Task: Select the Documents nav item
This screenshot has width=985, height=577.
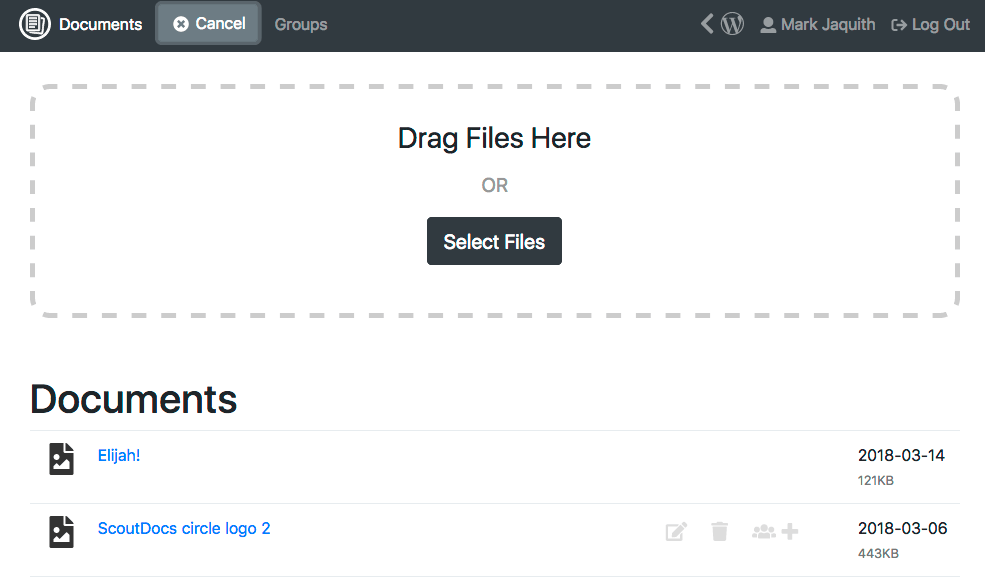Action: [100, 23]
